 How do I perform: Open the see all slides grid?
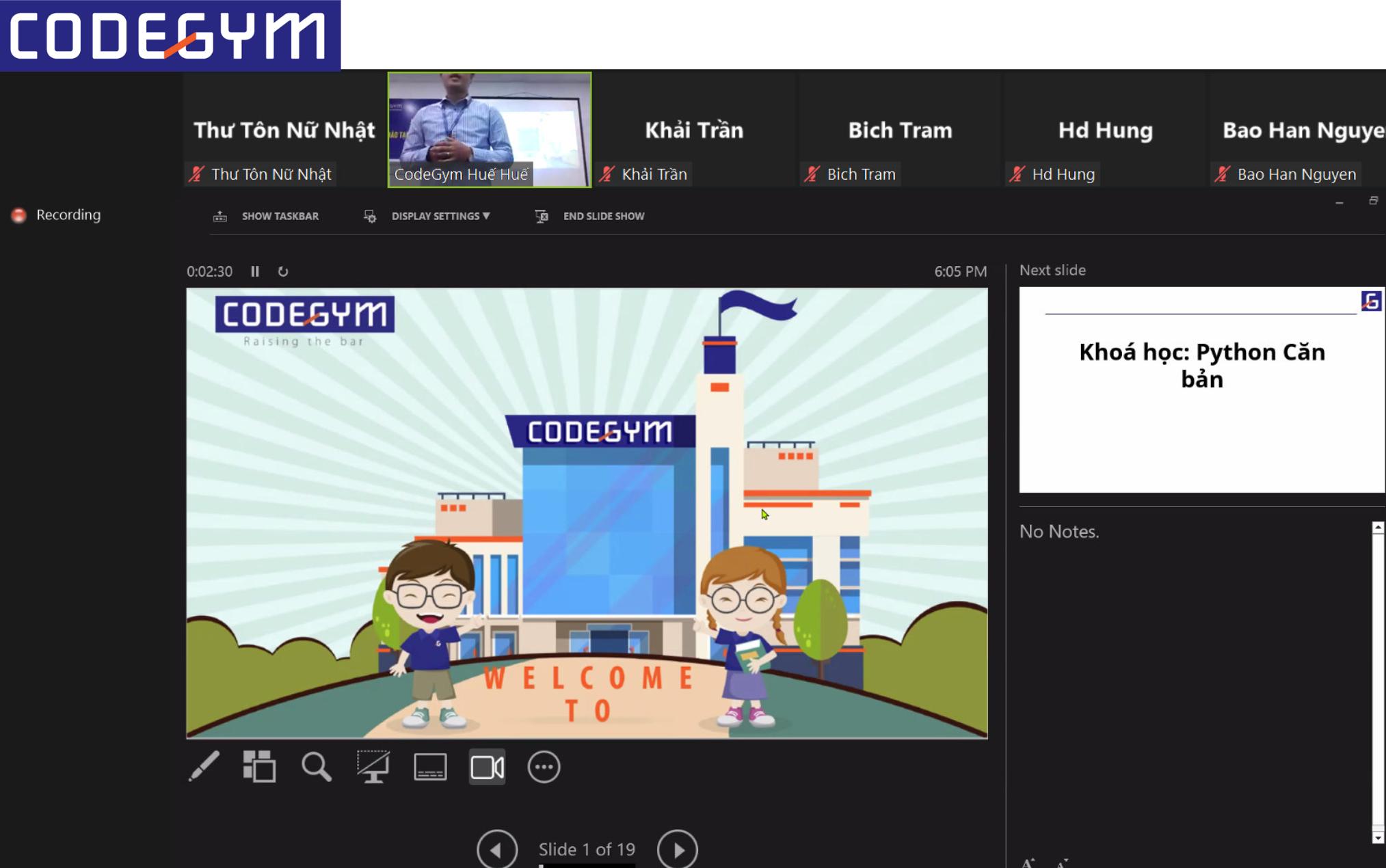(259, 766)
